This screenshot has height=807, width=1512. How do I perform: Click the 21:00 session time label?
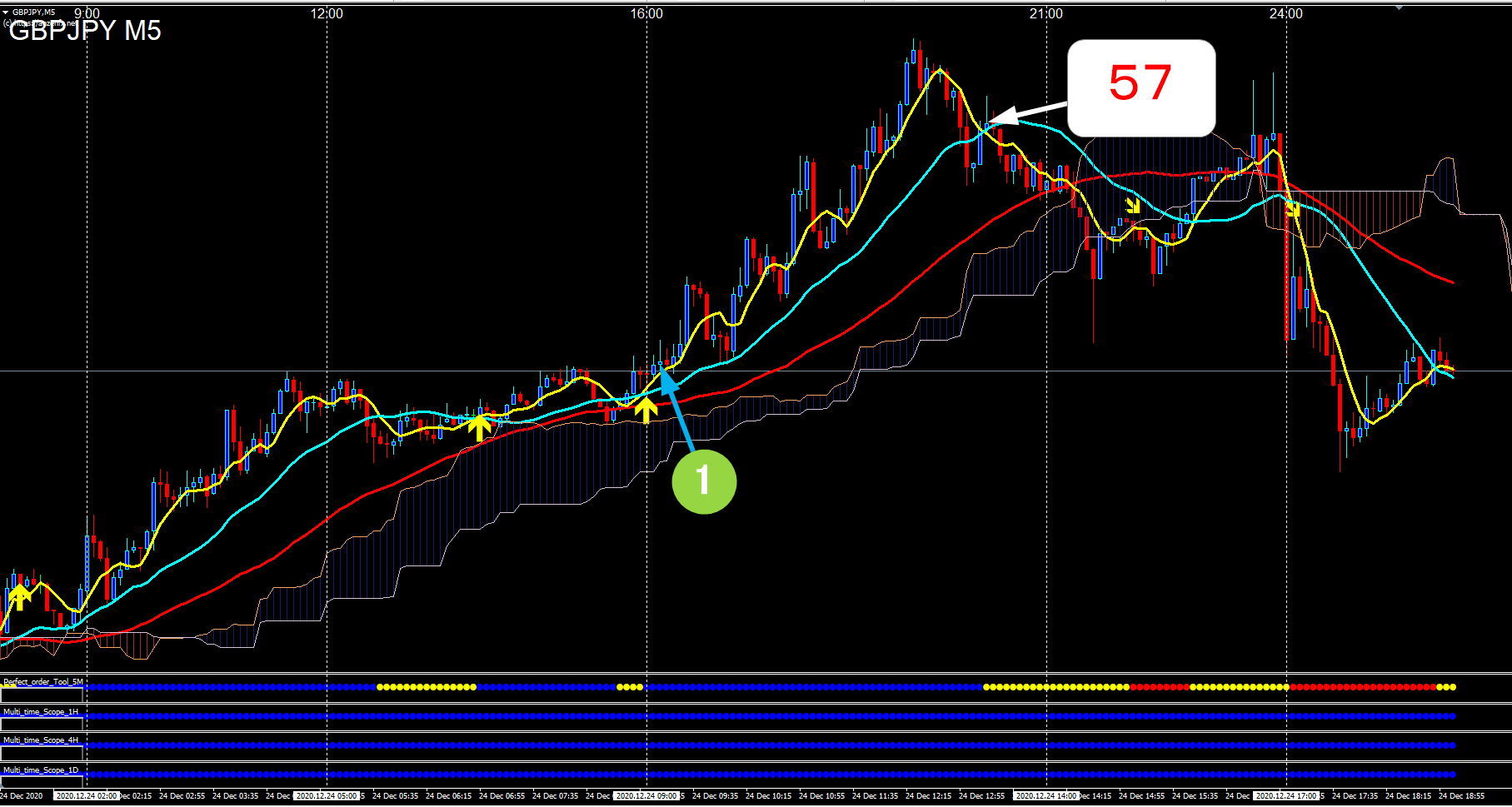[1046, 13]
